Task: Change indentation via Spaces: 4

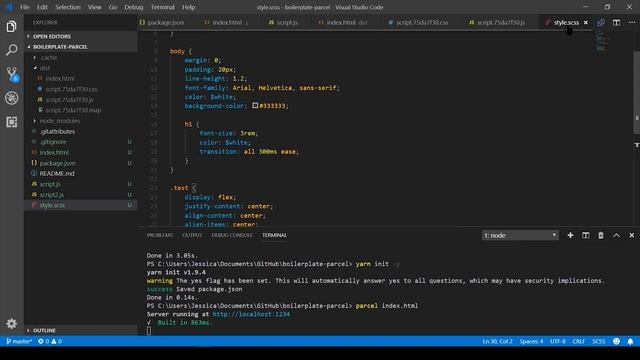Action: 531,341
